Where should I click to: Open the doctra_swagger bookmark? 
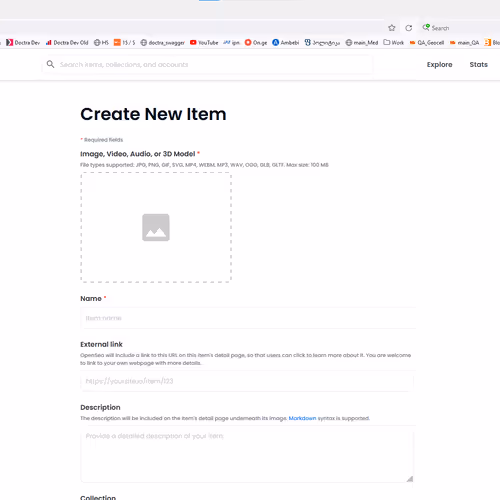(163, 43)
